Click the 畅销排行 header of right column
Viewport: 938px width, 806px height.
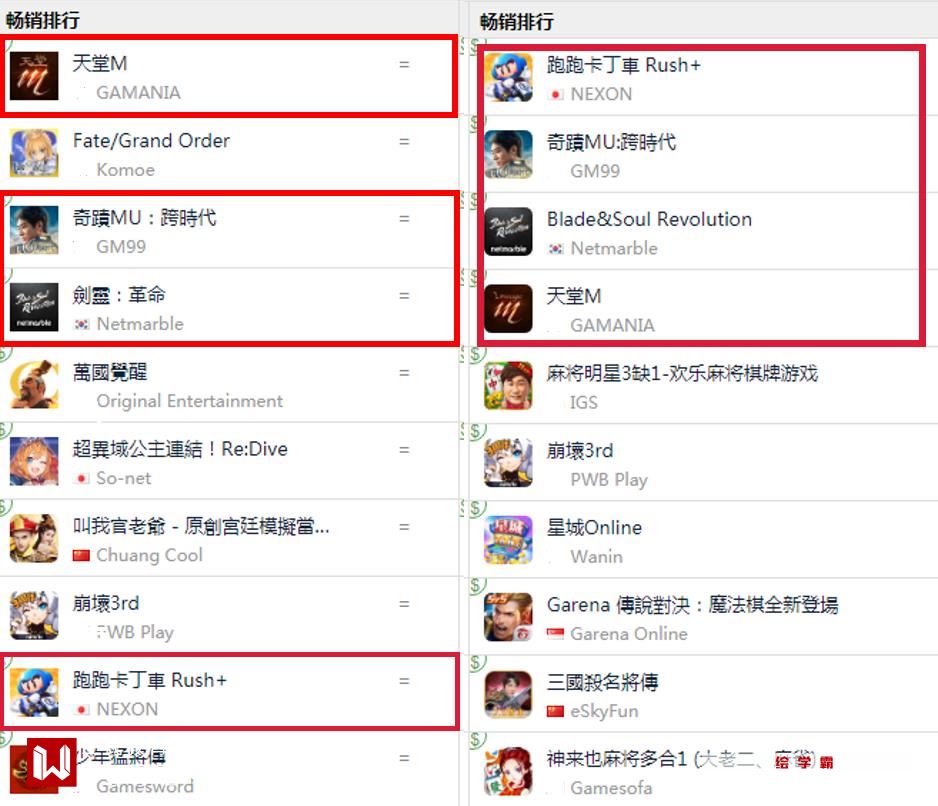pos(517,22)
